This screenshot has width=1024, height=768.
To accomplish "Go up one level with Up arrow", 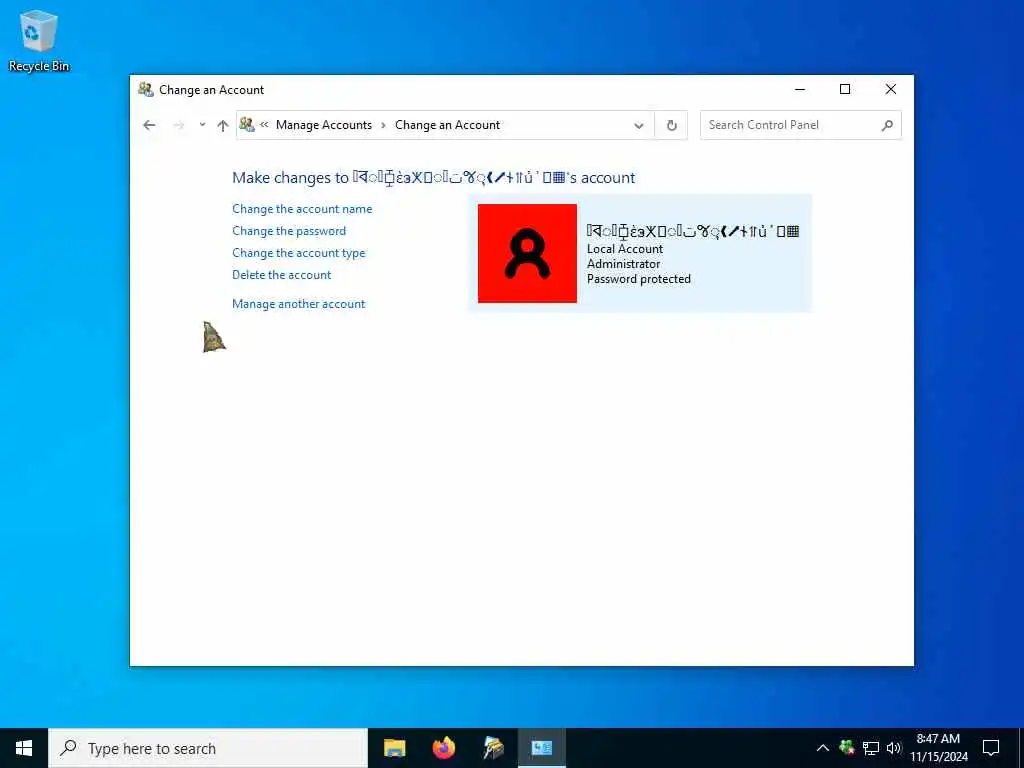I will [x=223, y=125].
